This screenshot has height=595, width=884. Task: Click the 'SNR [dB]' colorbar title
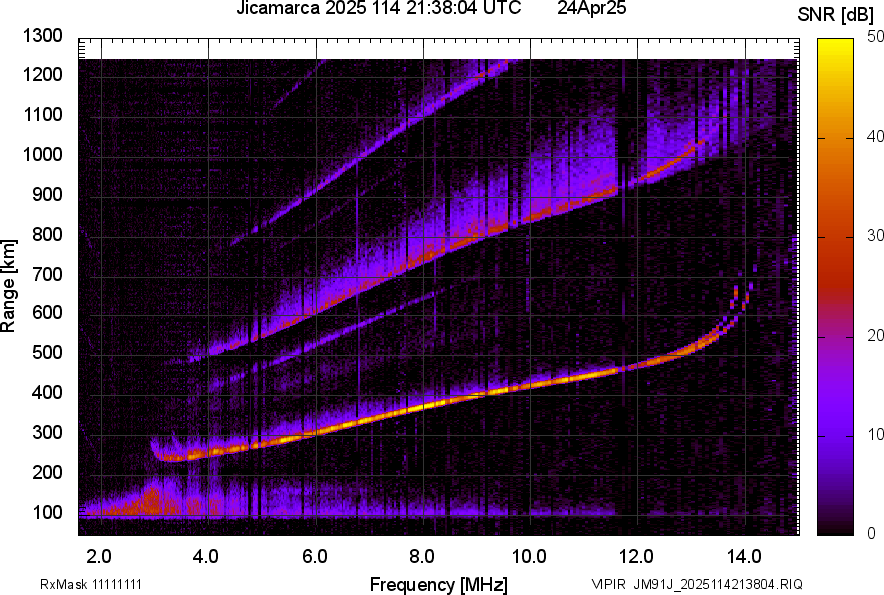click(x=836, y=15)
